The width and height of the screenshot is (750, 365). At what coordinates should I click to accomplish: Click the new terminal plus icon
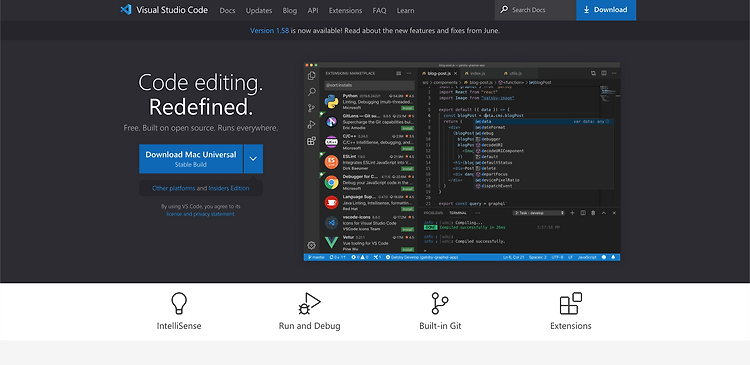coord(573,213)
